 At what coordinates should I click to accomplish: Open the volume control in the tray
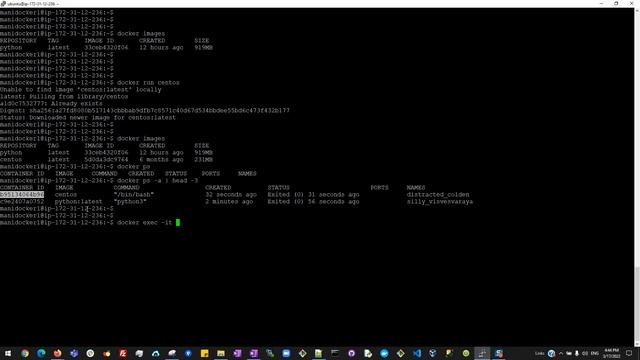[x=585, y=353]
